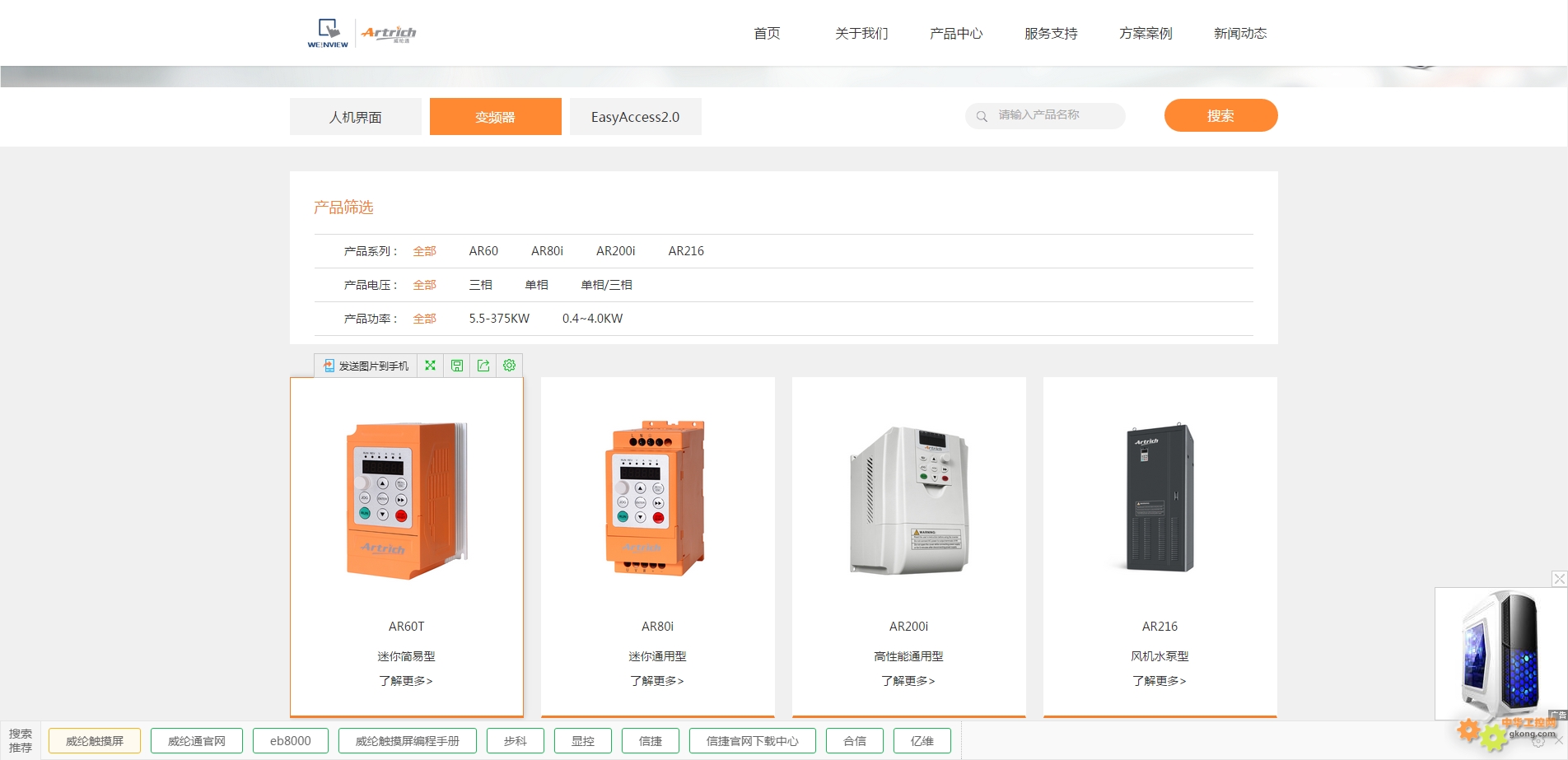The width and height of the screenshot is (1568, 760).
Task: Switch to 人机界面 product tab
Action: point(356,116)
